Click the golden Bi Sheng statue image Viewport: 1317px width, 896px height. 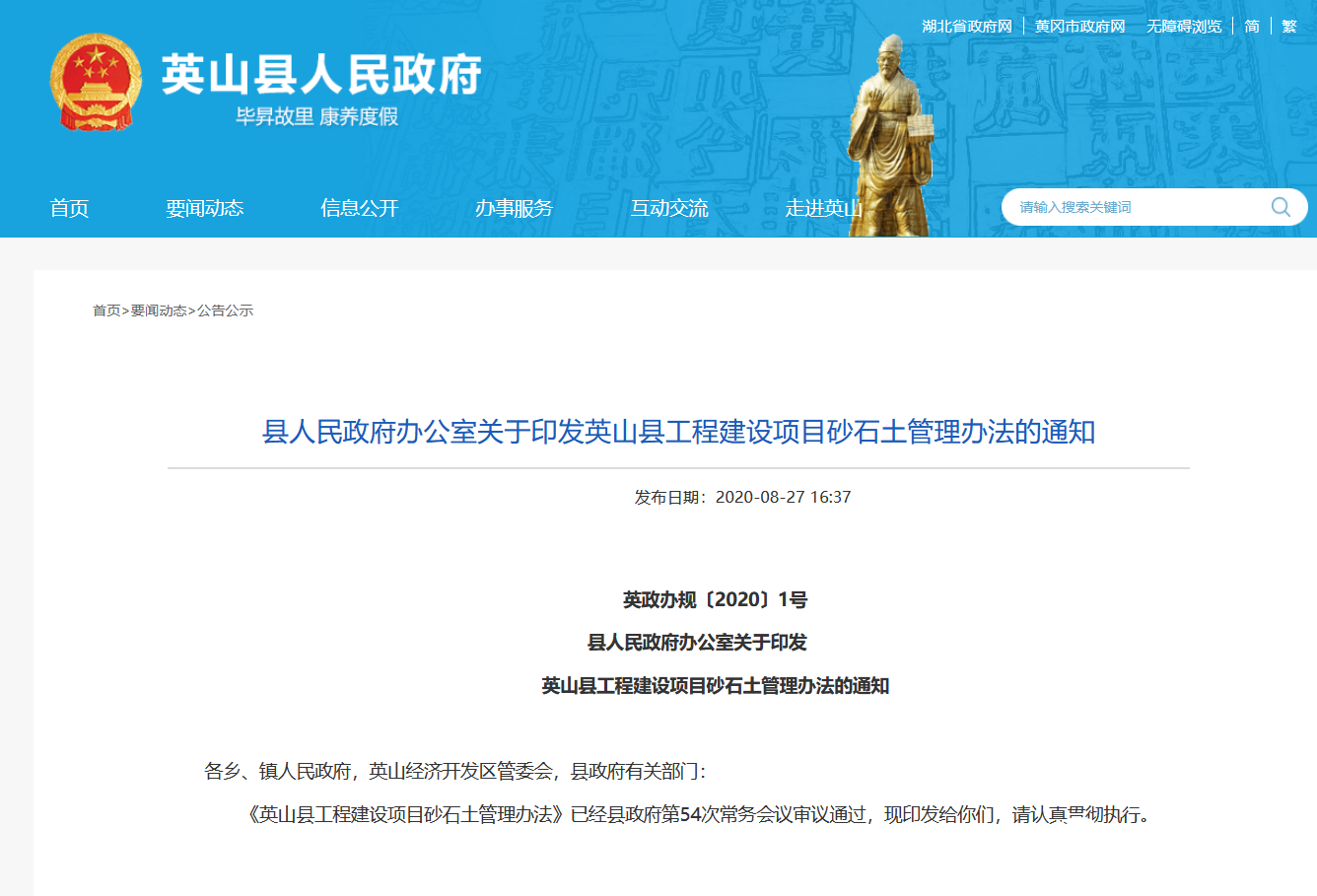(x=892, y=135)
